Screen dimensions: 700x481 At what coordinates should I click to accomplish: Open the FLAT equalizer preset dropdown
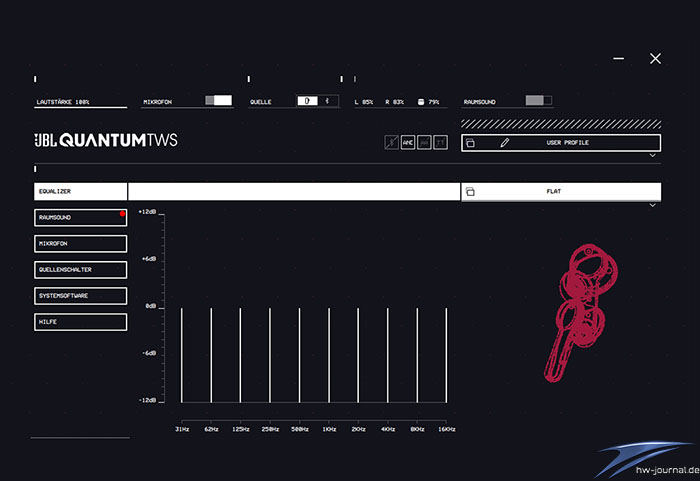(x=561, y=192)
